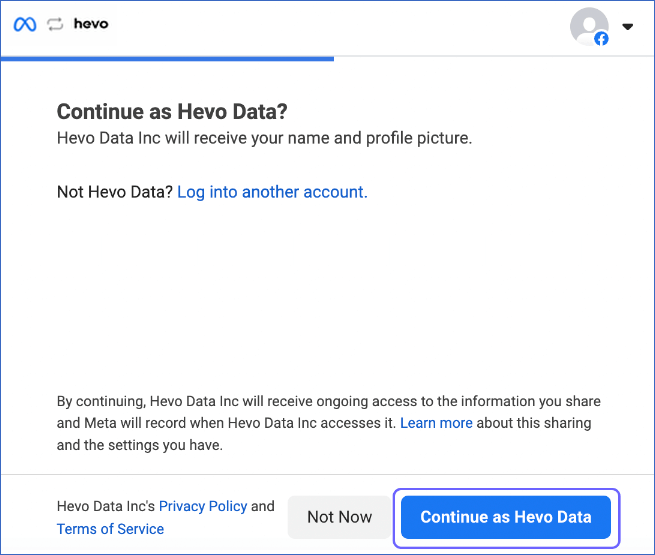Open the Learn more link

[x=436, y=423]
